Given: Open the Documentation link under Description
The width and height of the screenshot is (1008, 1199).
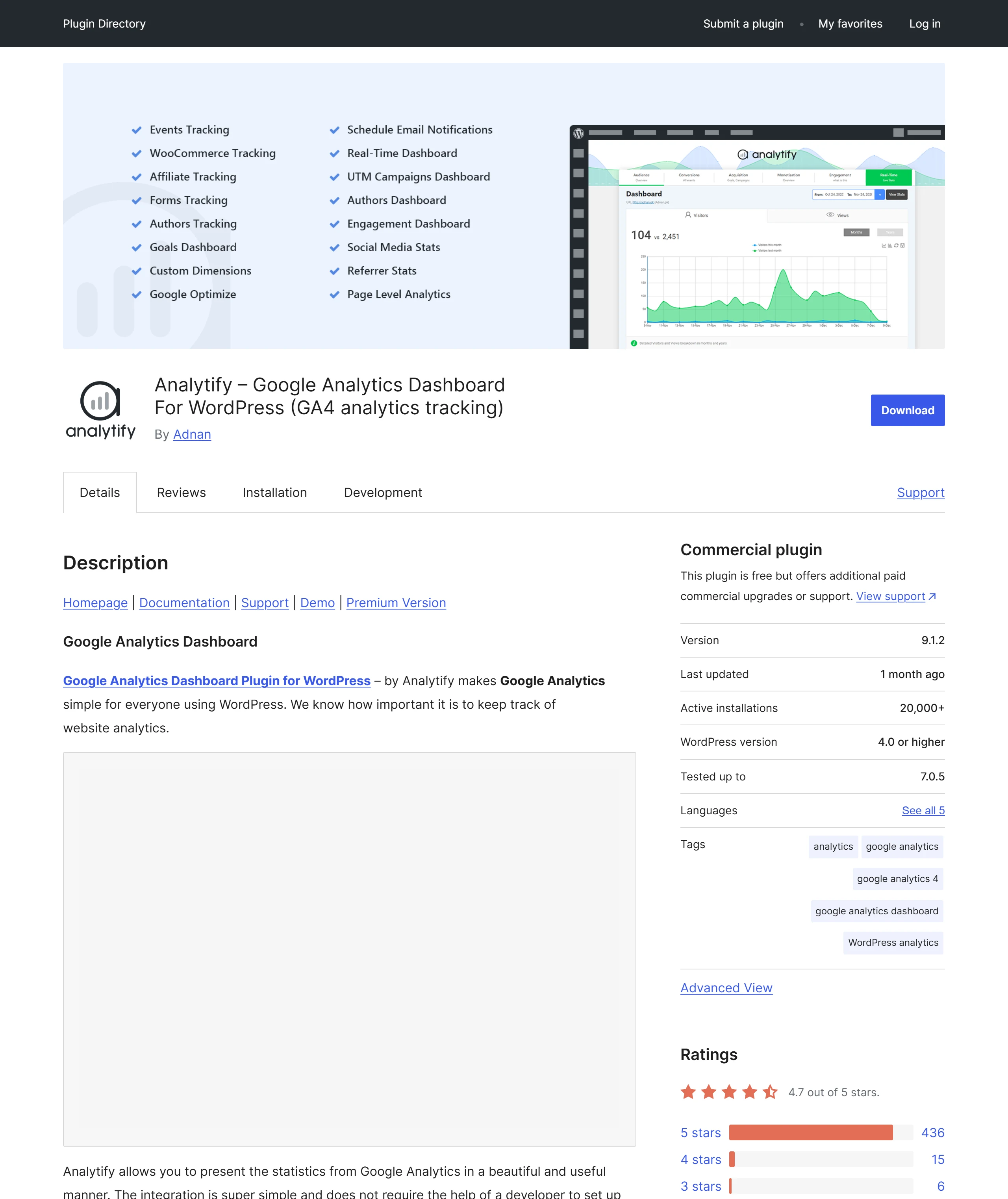Looking at the screenshot, I should [x=185, y=602].
